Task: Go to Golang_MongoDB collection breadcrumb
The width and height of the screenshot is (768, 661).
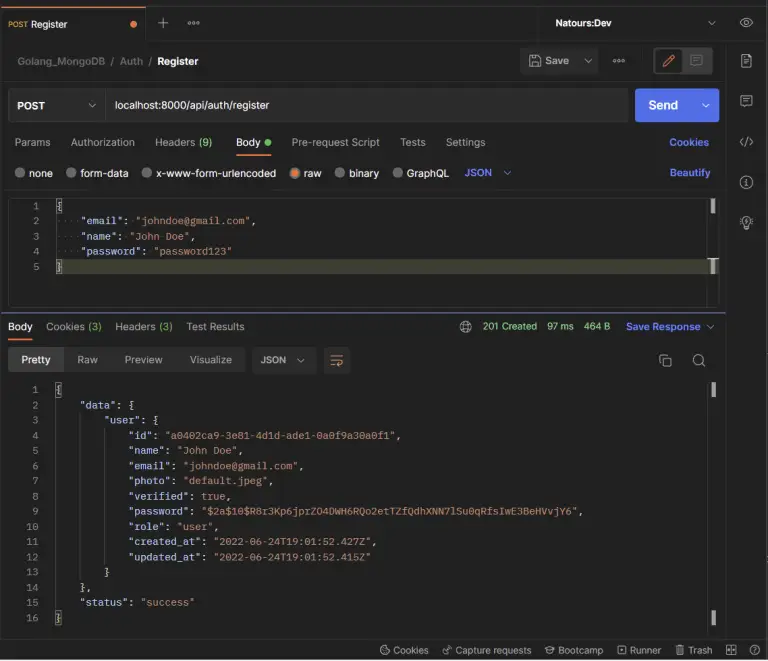Action: click(x=61, y=61)
